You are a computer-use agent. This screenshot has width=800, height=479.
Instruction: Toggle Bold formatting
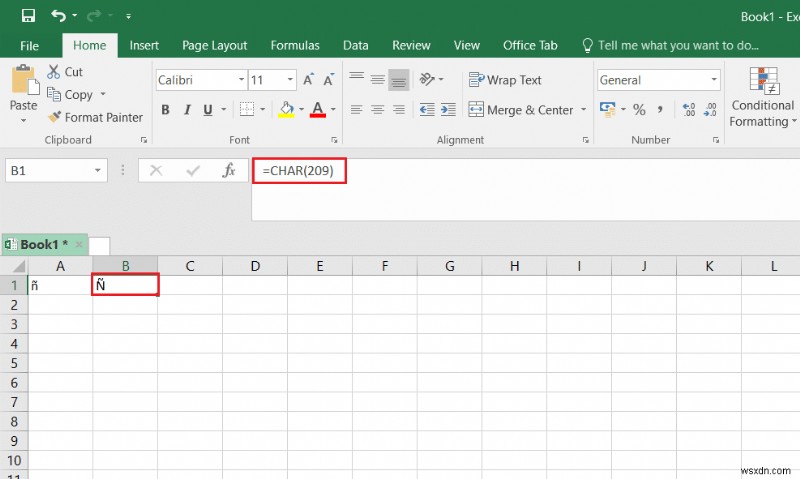click(165, 110)
